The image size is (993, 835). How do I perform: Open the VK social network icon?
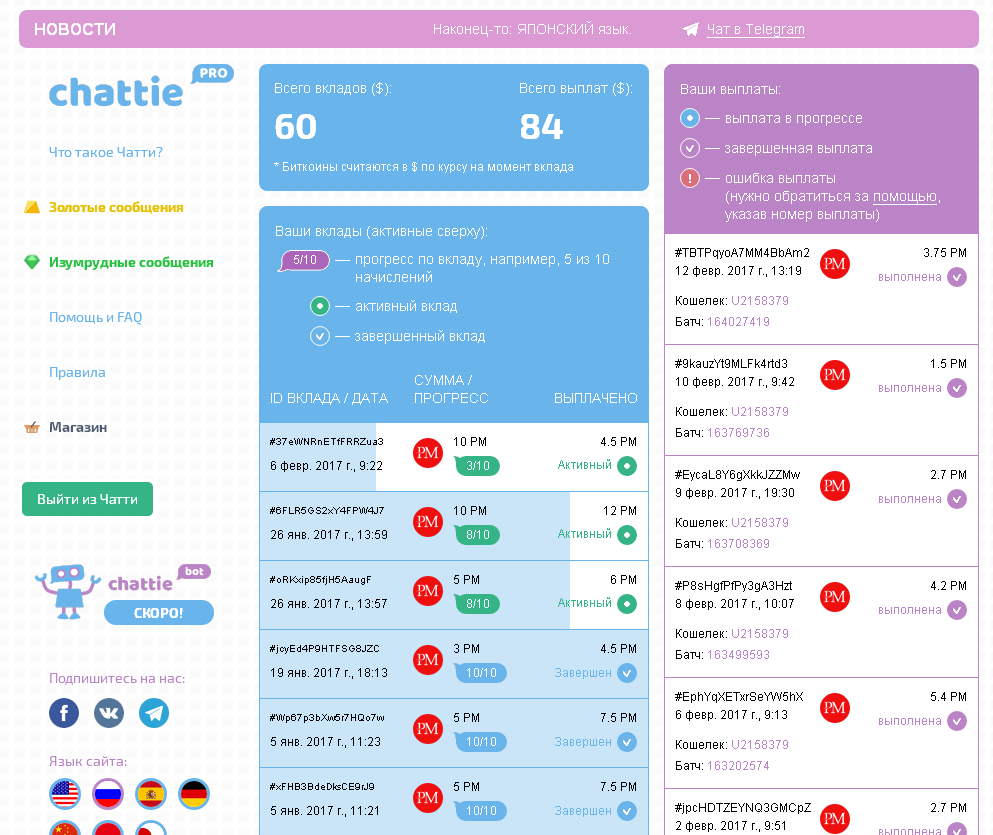coord(109,713)
